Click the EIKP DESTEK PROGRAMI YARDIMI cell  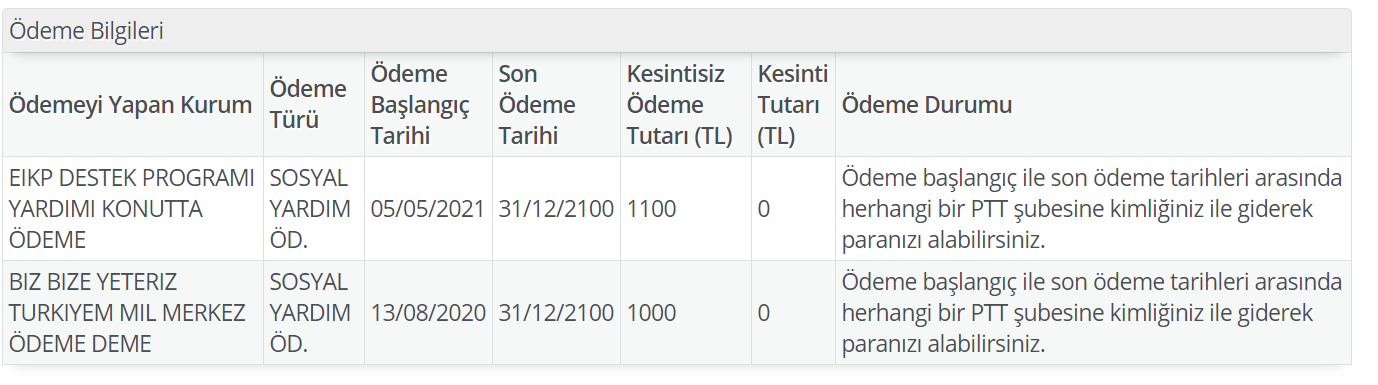pos(132,209)
